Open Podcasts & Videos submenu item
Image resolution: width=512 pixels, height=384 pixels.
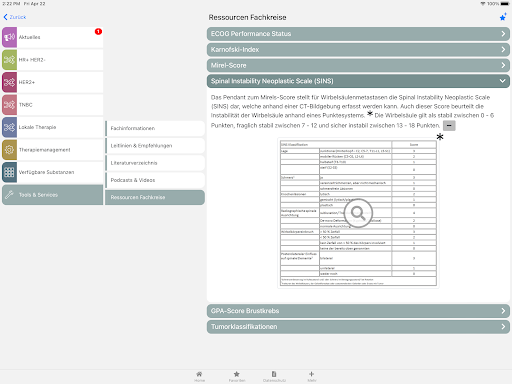(155, 180)
